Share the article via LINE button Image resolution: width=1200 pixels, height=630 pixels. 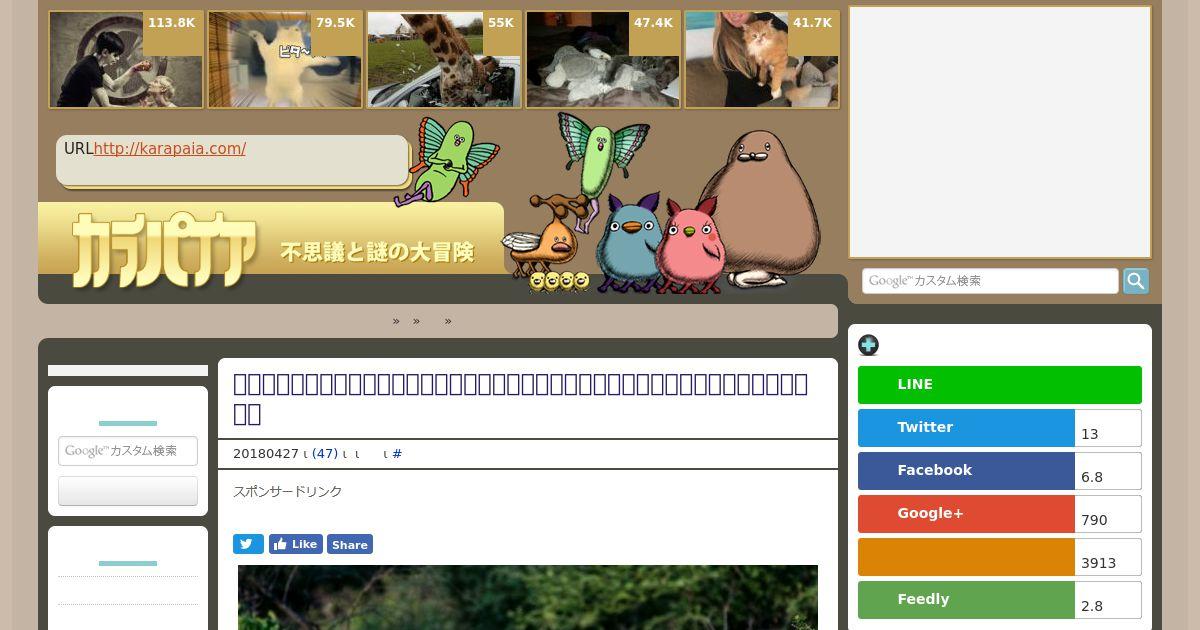pyautogui.click(x=1000, y=385)
